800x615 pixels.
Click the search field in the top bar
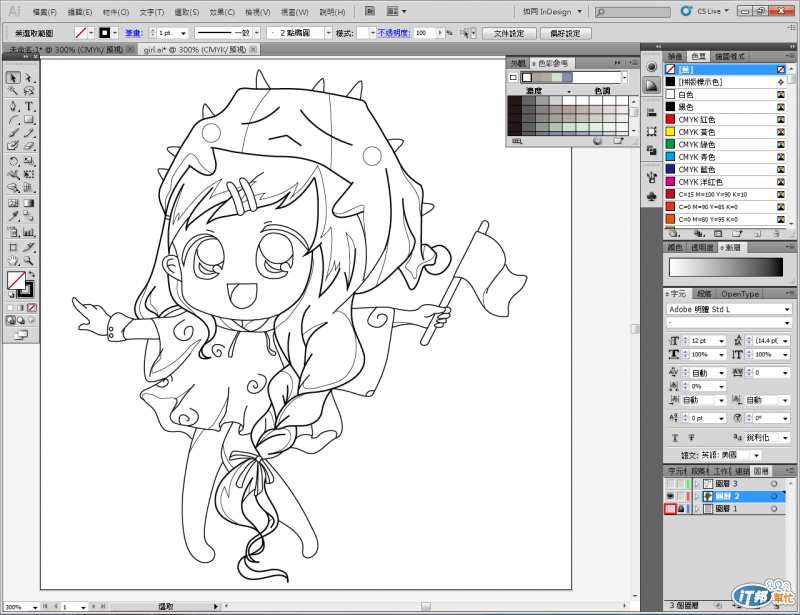click(633, 12)
